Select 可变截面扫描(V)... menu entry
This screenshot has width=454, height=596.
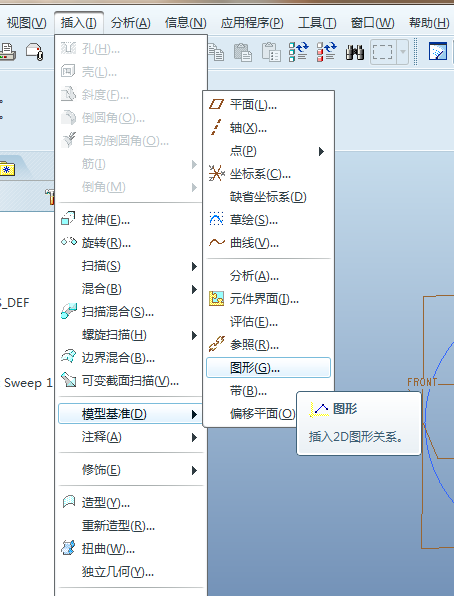click(131, 380)
